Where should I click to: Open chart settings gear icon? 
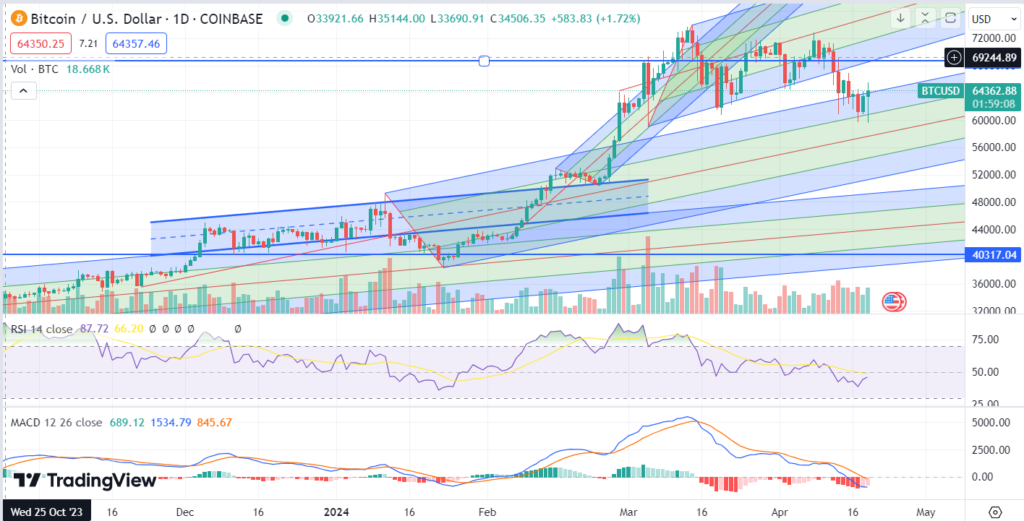click(x=995, y=511)
